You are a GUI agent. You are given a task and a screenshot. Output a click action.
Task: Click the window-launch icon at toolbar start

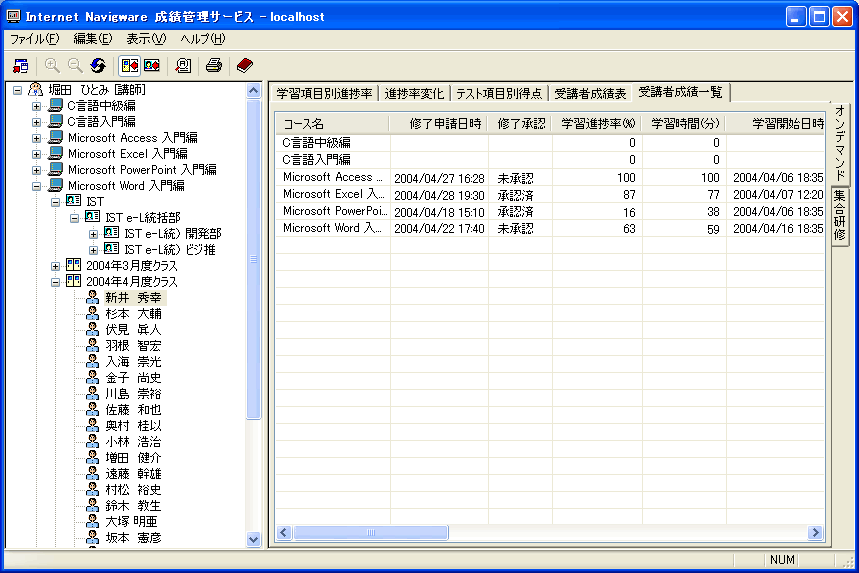click(21, 66)
